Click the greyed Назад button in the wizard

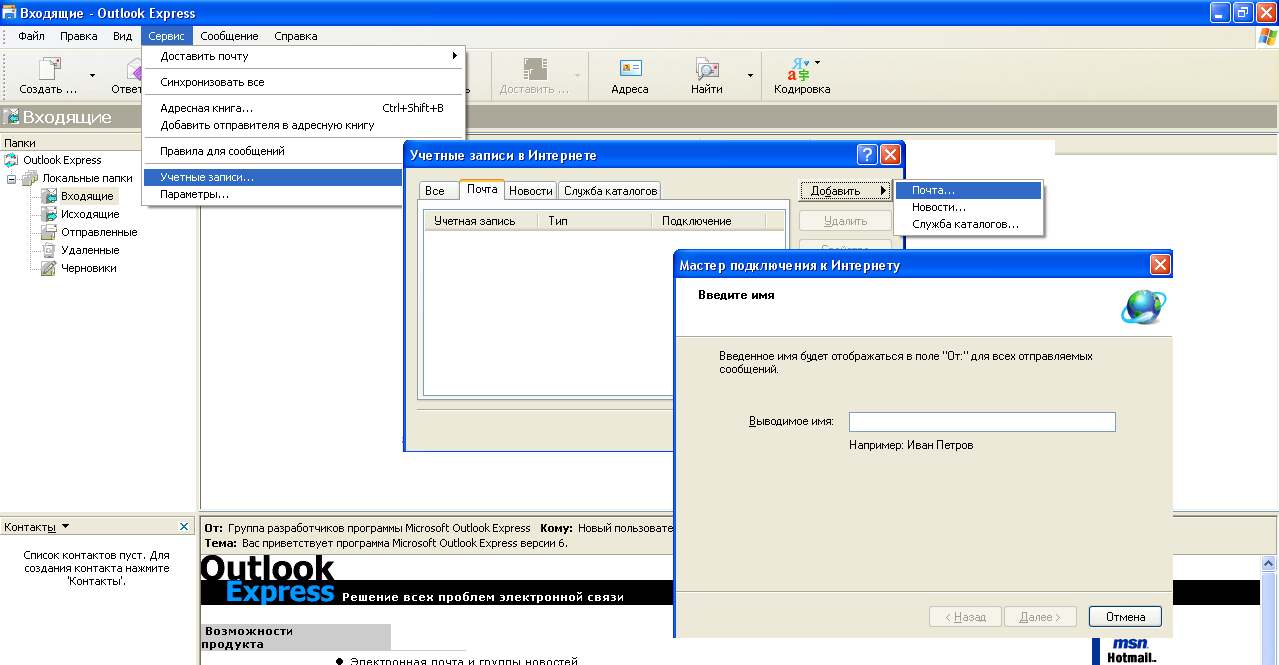[x=965, y=617]
